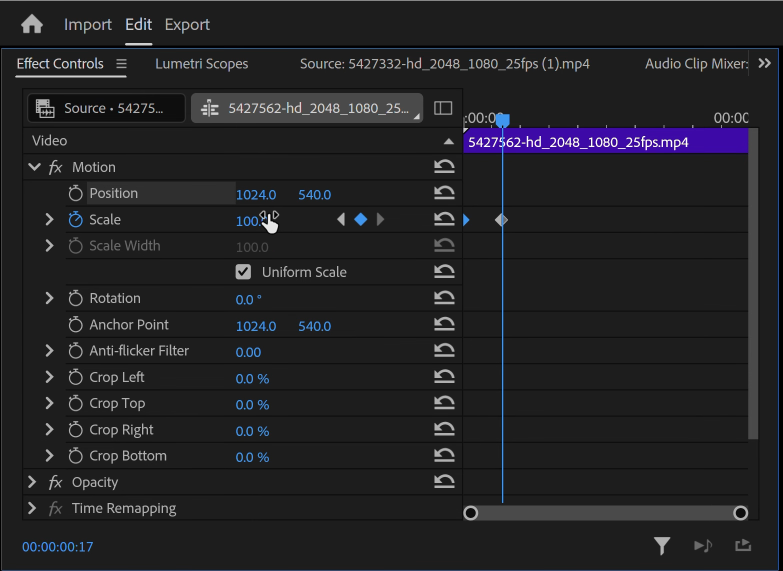Click the export/send clip icon
The width and height of the screenshot is (783, 571).
(x=743, y=545)
